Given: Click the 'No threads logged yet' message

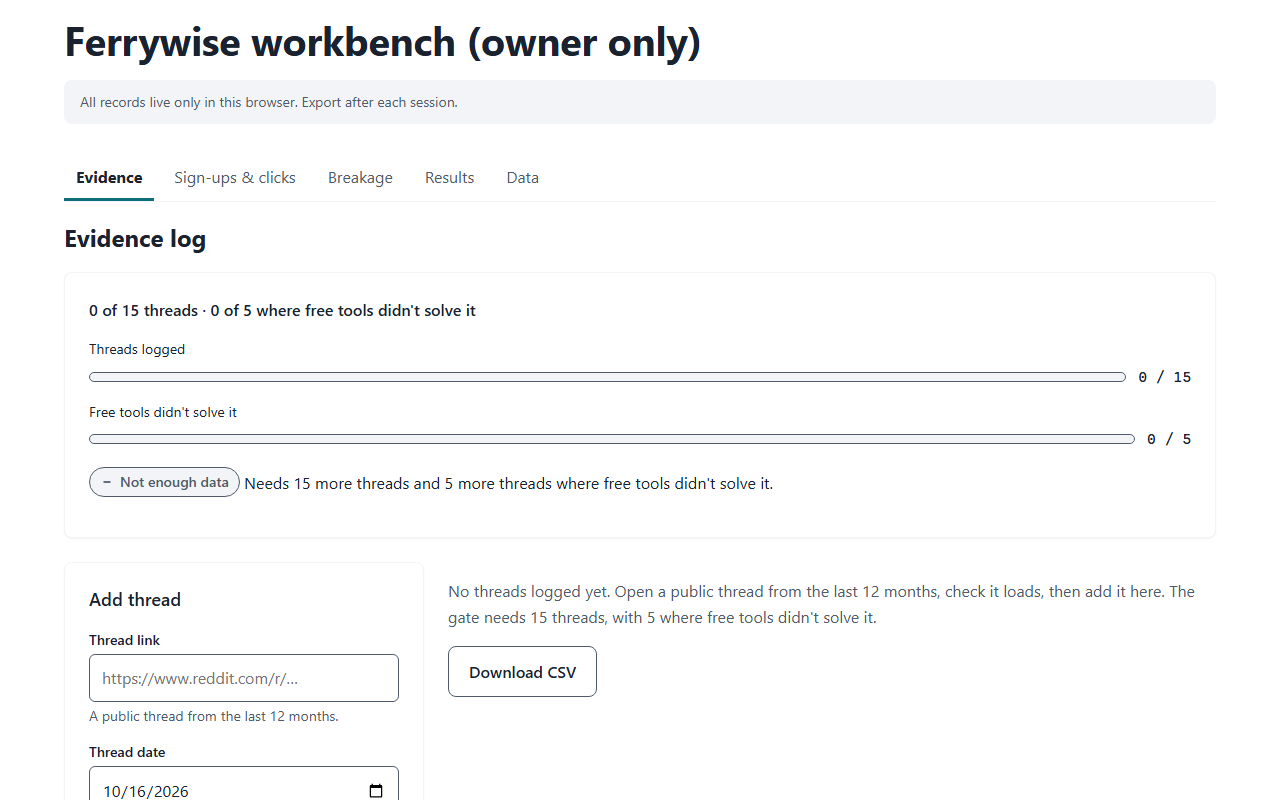Looking at the screenshot, I should [x=821, y=605].
